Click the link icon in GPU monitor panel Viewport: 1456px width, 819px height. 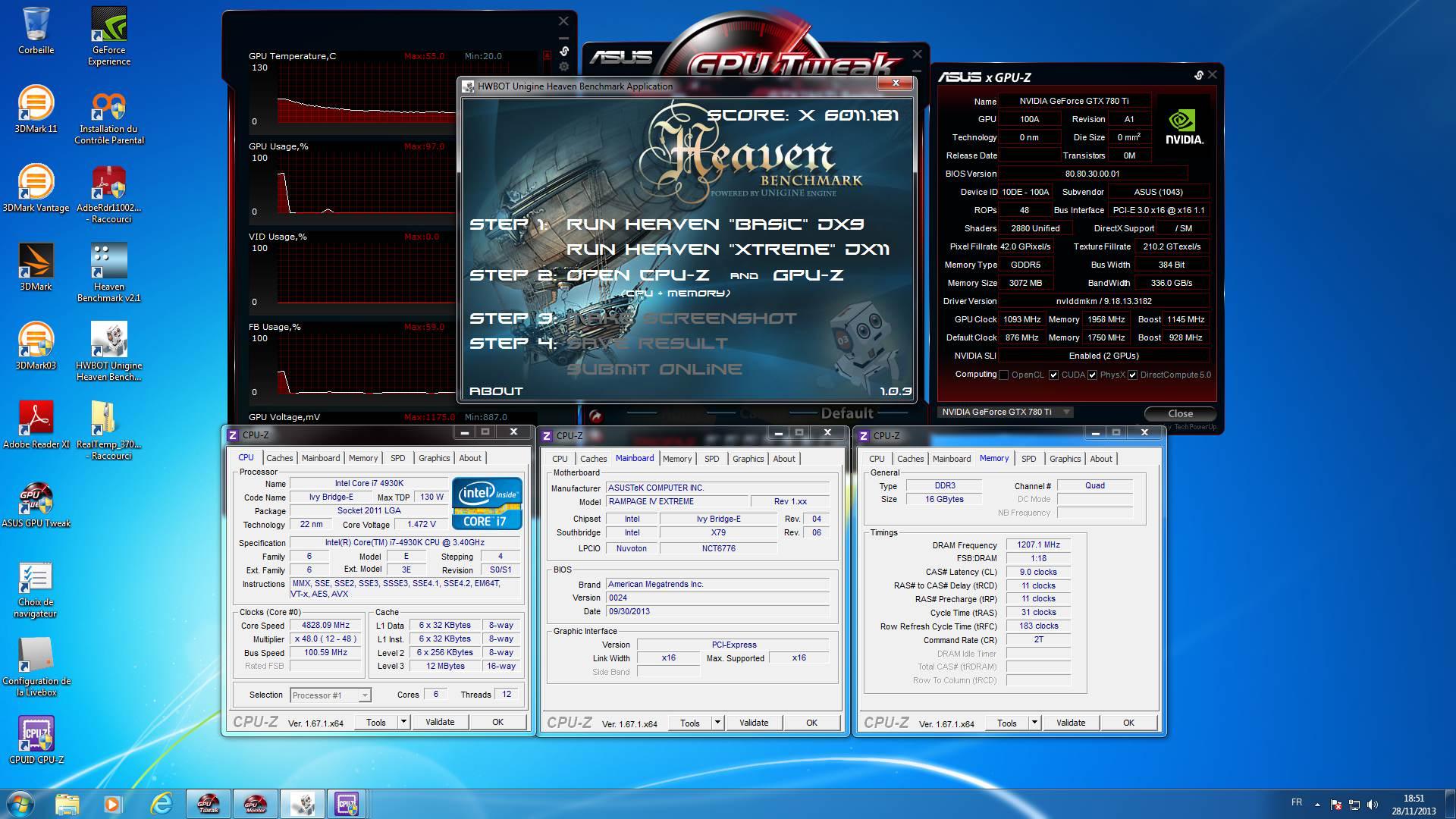[563, 52]
